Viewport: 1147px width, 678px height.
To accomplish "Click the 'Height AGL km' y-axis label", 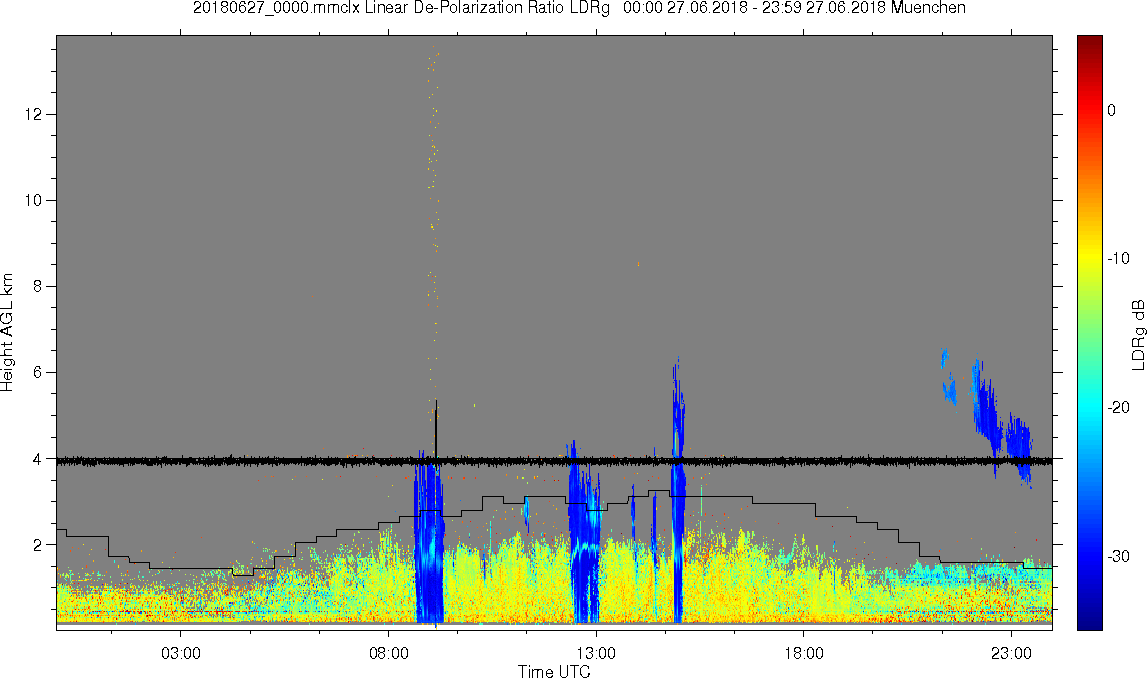I will [x=7, y=333].
